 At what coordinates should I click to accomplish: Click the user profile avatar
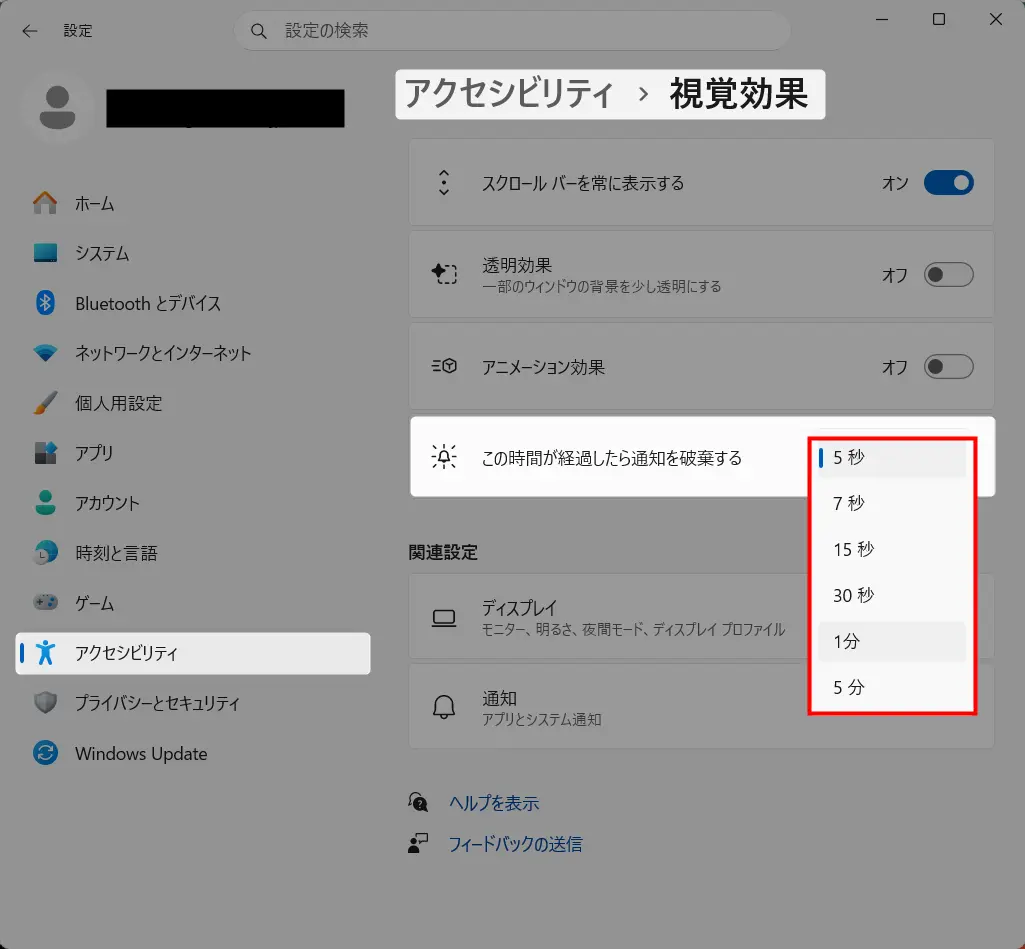click(58, 108)
